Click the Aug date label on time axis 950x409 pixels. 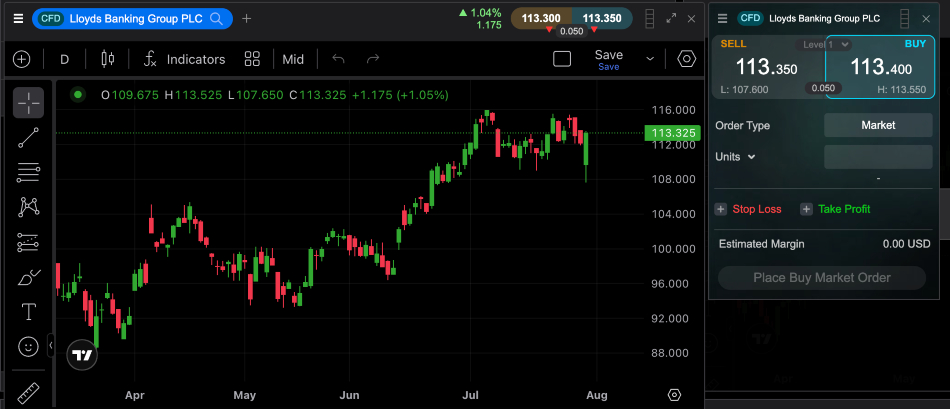[x=597, y=395]
